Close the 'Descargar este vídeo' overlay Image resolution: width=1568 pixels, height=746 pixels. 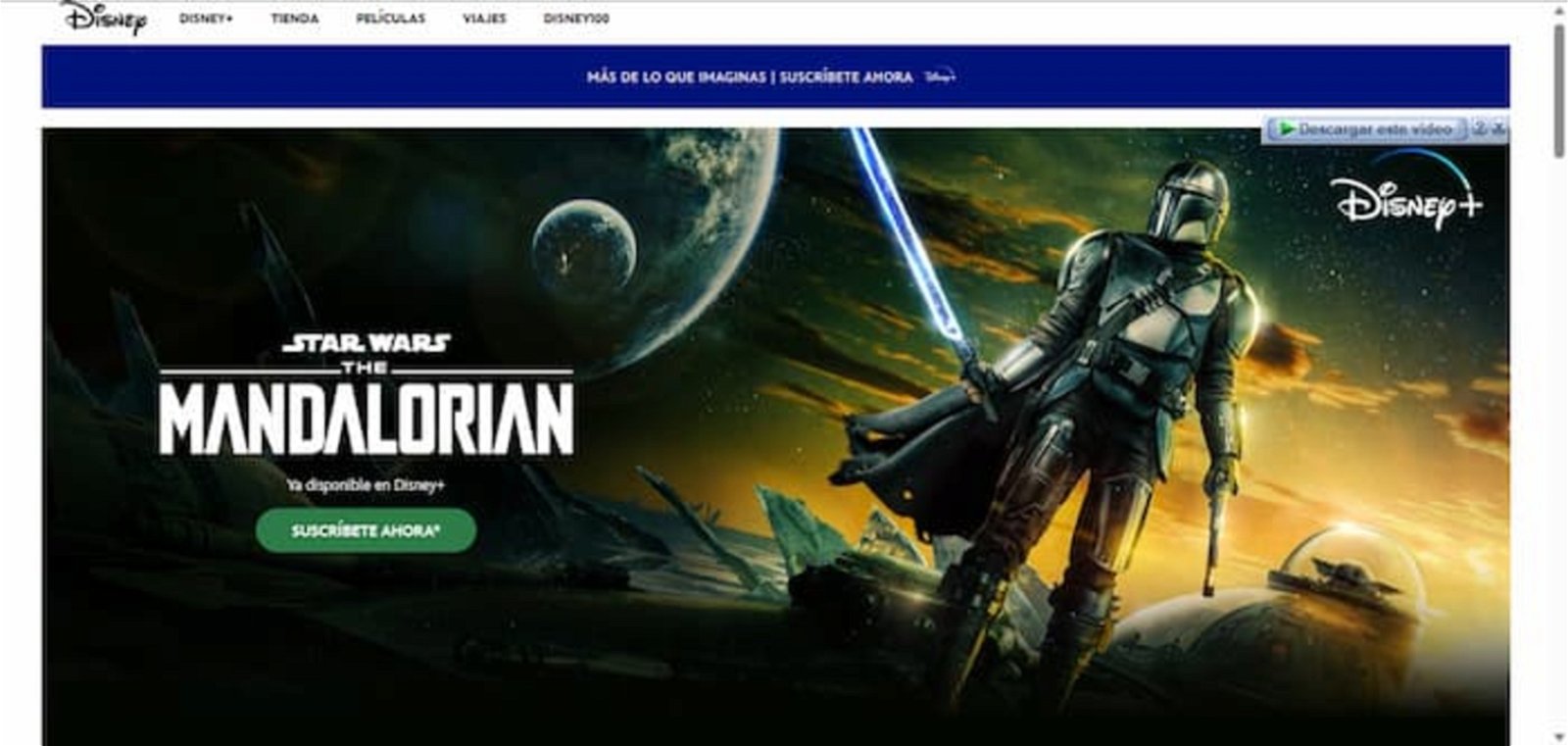(x=1499, y=129)
